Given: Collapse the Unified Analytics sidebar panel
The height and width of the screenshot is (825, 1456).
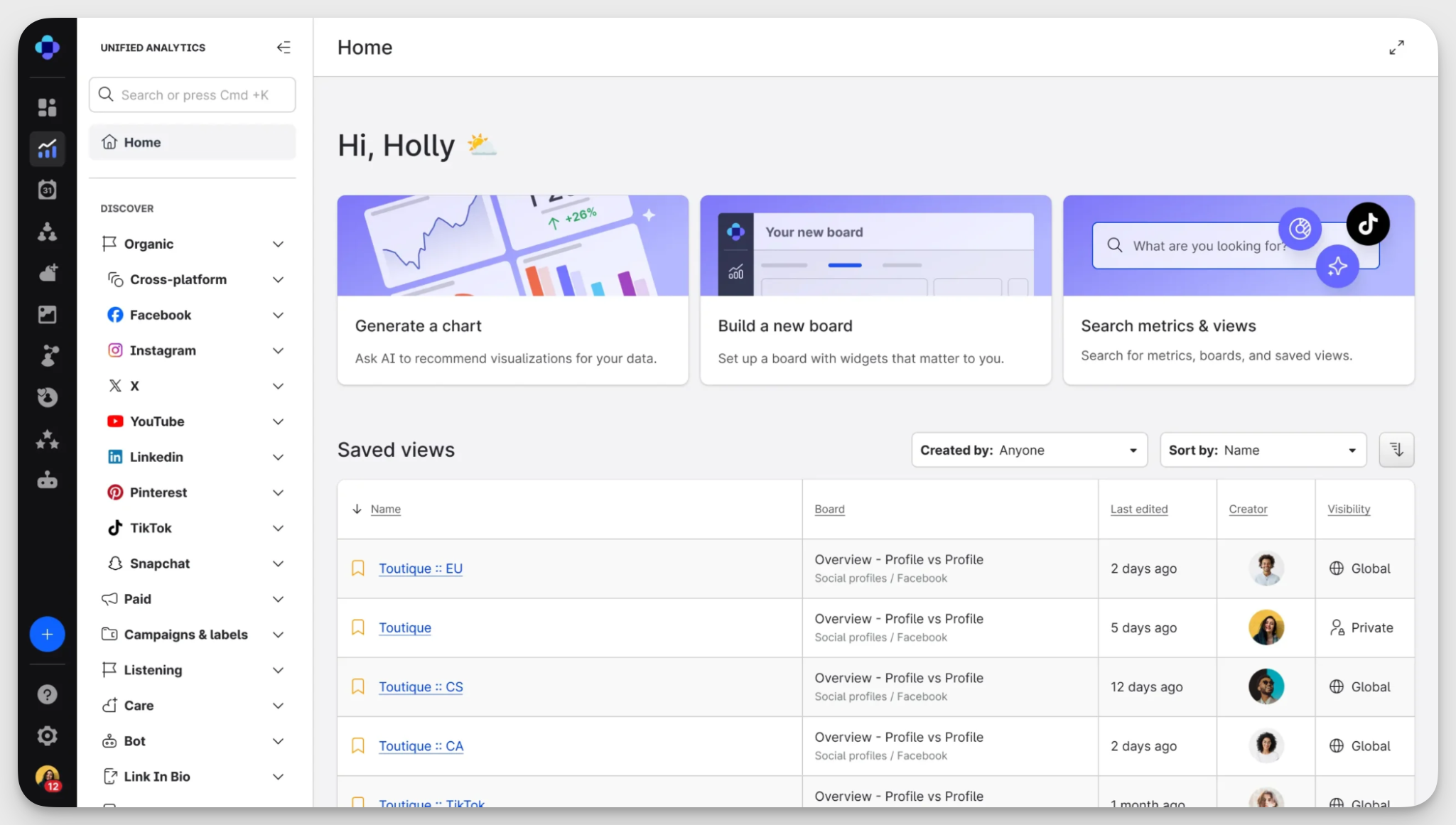Looking at the screenshot, I should (284, 48).
